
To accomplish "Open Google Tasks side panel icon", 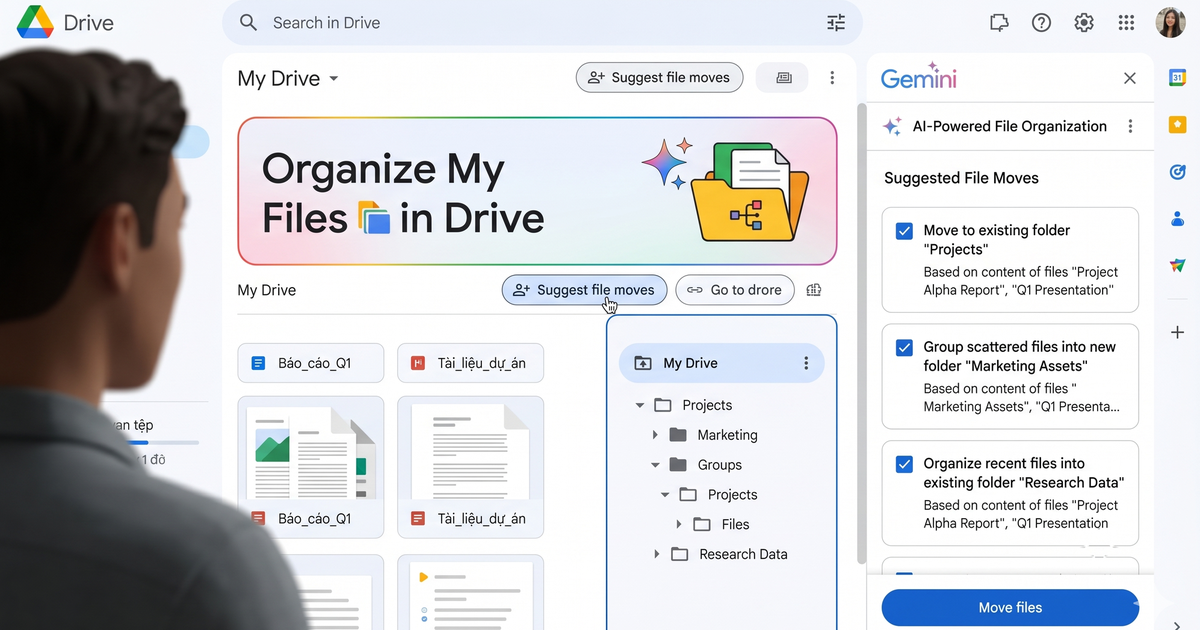I will [1178, 172].
